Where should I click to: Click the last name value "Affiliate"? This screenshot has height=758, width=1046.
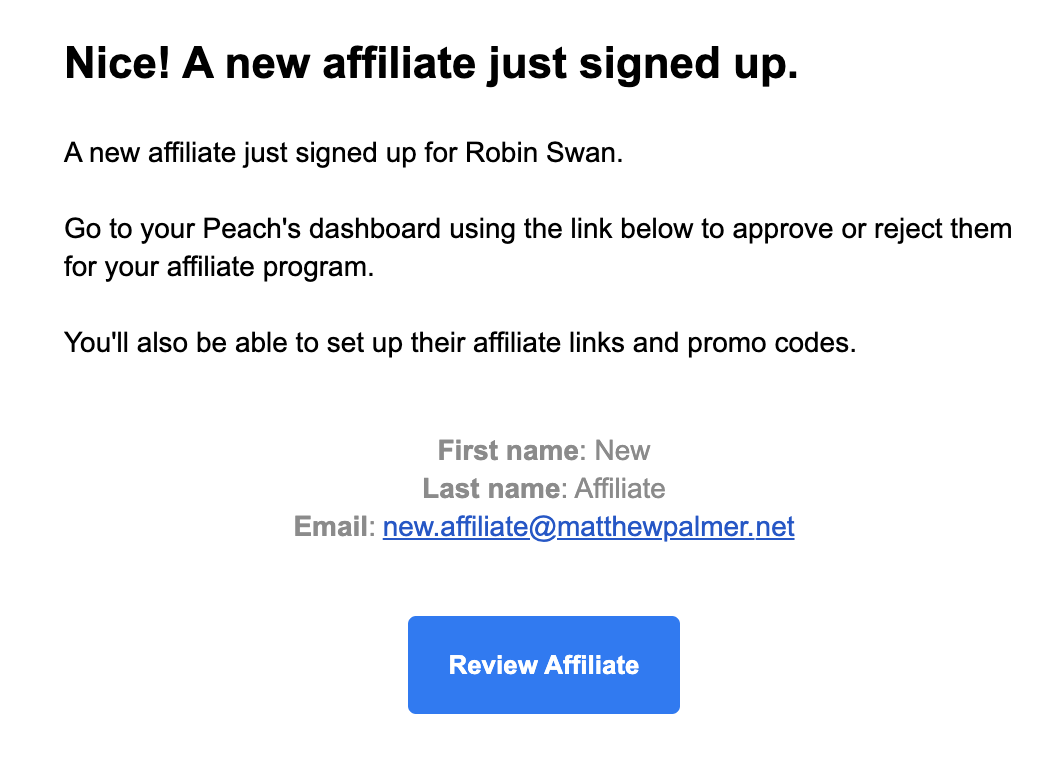(619, 489)
